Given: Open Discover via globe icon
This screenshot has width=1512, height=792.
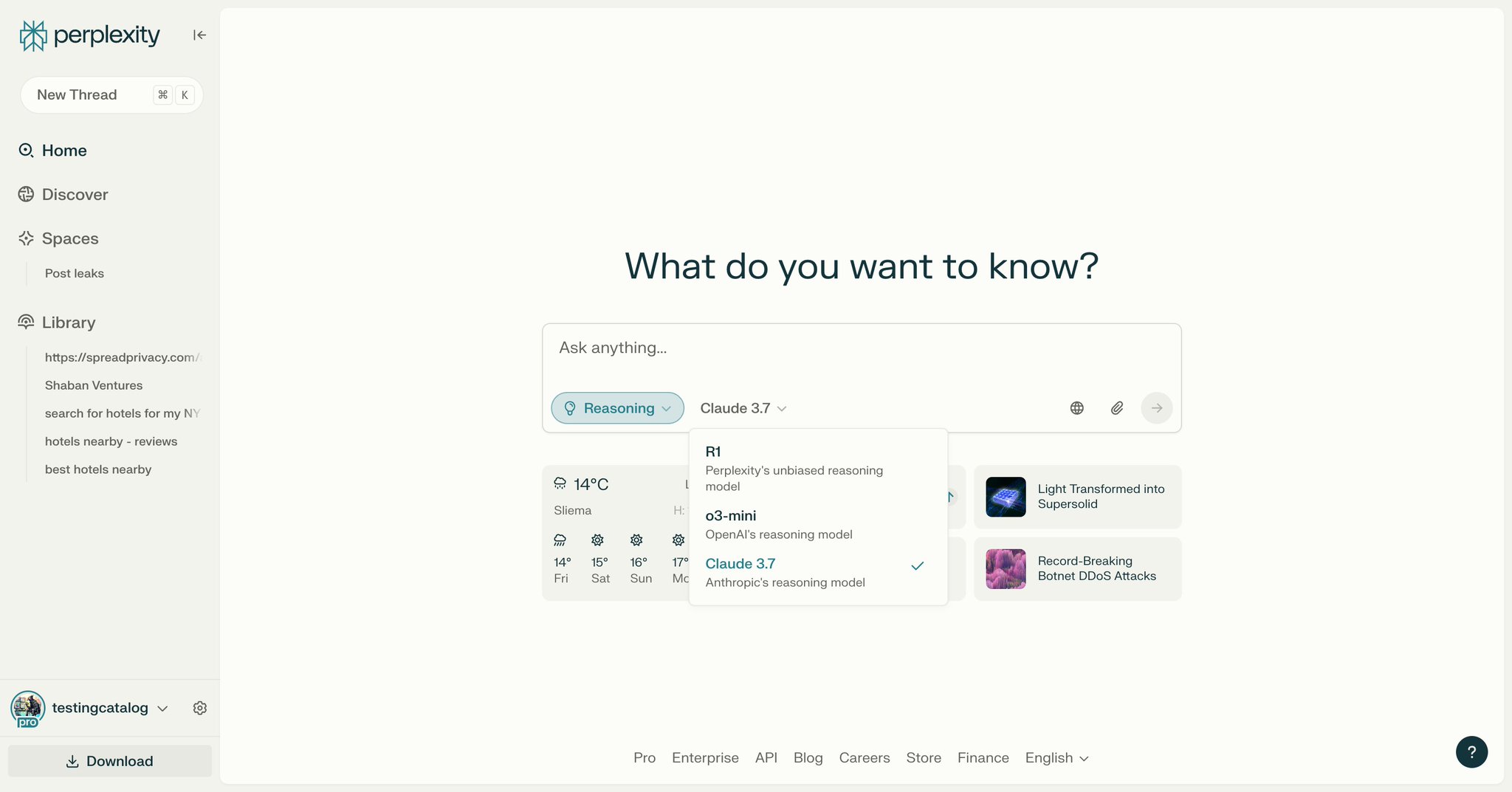Looking at the screenshot, I should (x=26, y=194).
